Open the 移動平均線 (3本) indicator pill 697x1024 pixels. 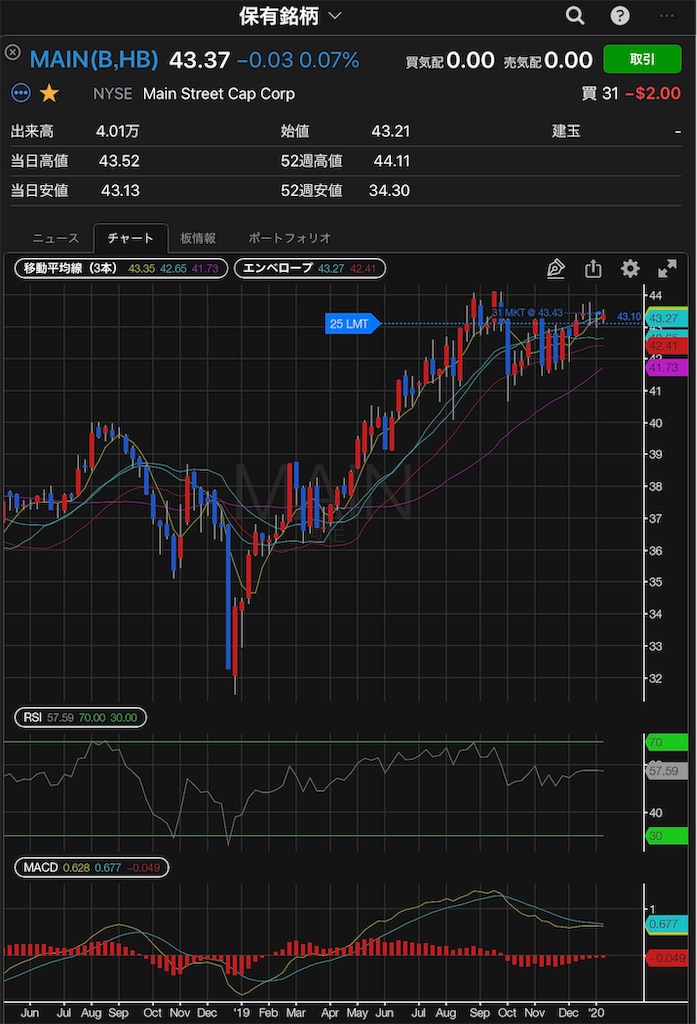[x=121, y=268]
